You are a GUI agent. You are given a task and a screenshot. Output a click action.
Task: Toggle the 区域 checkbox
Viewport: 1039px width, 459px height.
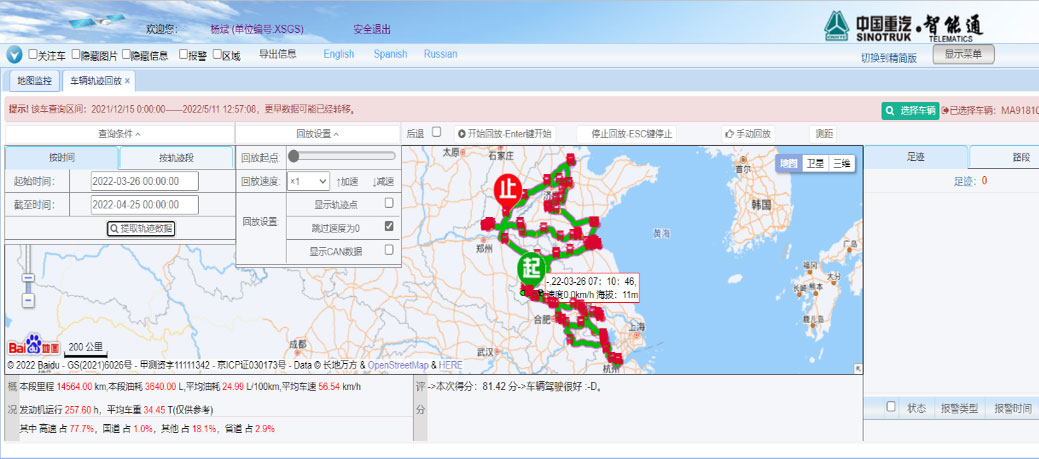pos(217,54)
